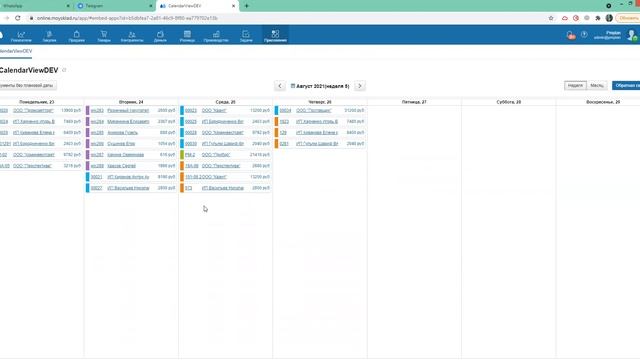
Task: Open the Закупки section icon
Action: point(49,36)
